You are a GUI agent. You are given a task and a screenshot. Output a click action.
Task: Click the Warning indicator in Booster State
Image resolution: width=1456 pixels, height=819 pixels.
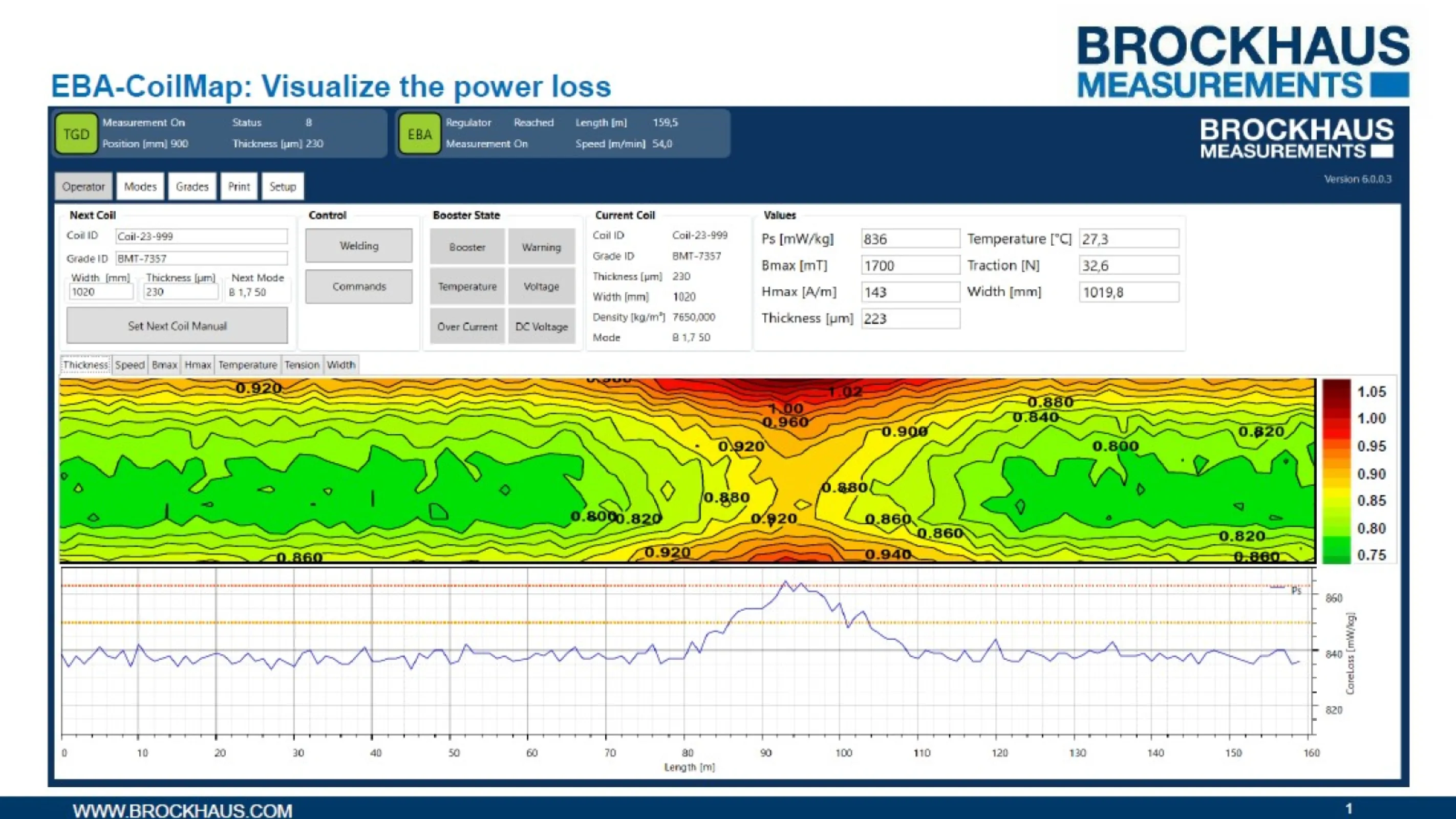(541, 246)
